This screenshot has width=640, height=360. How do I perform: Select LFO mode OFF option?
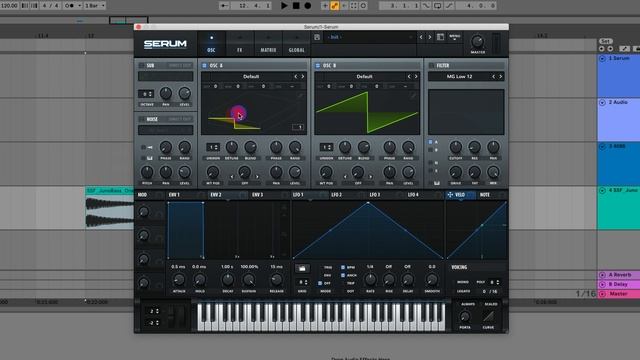click(x=320, y=283)
